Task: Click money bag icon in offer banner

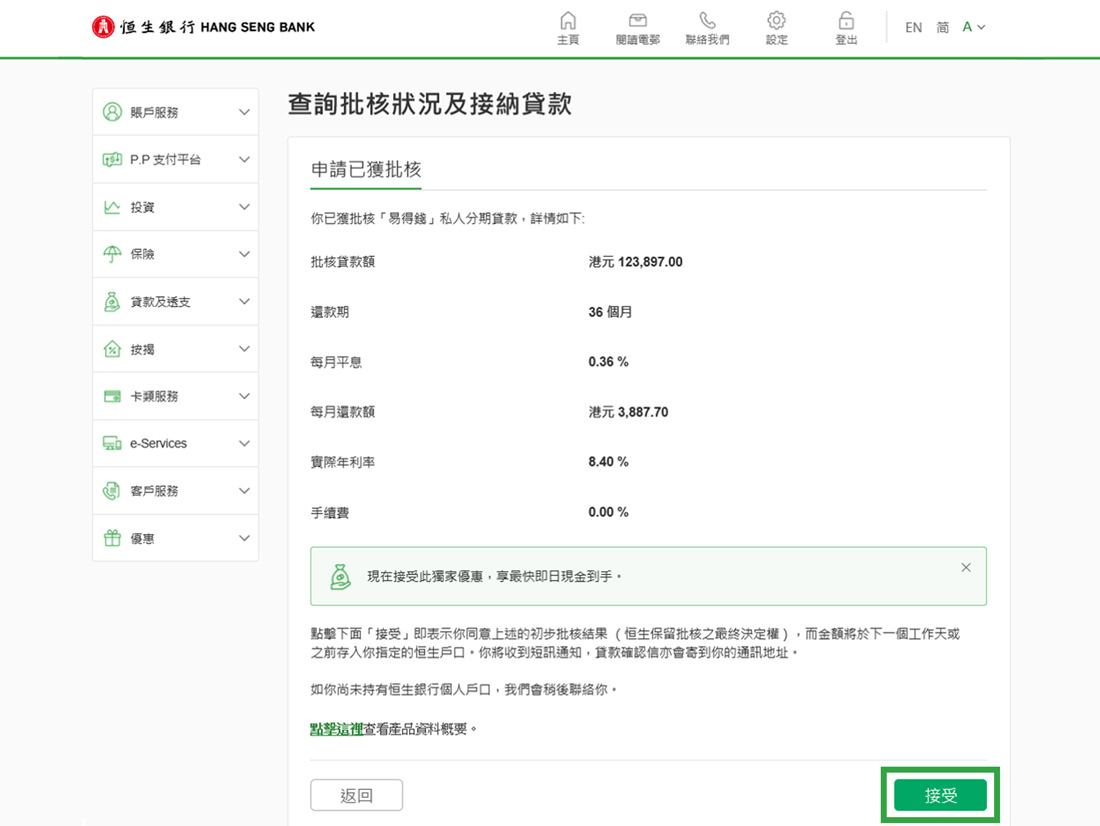Action: pos(341,576)
